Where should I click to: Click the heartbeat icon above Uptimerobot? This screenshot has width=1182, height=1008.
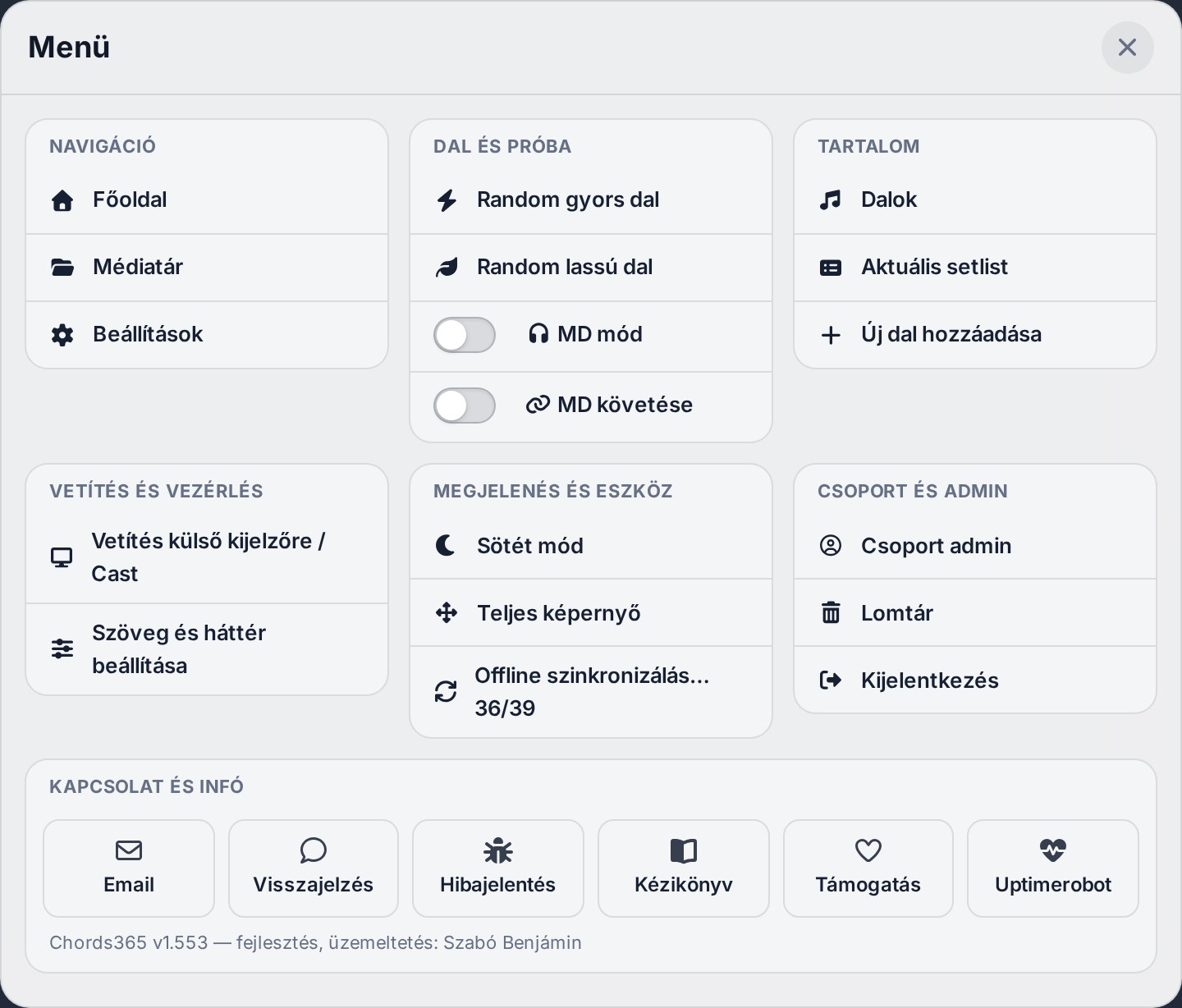click(x=1053, y=850)
